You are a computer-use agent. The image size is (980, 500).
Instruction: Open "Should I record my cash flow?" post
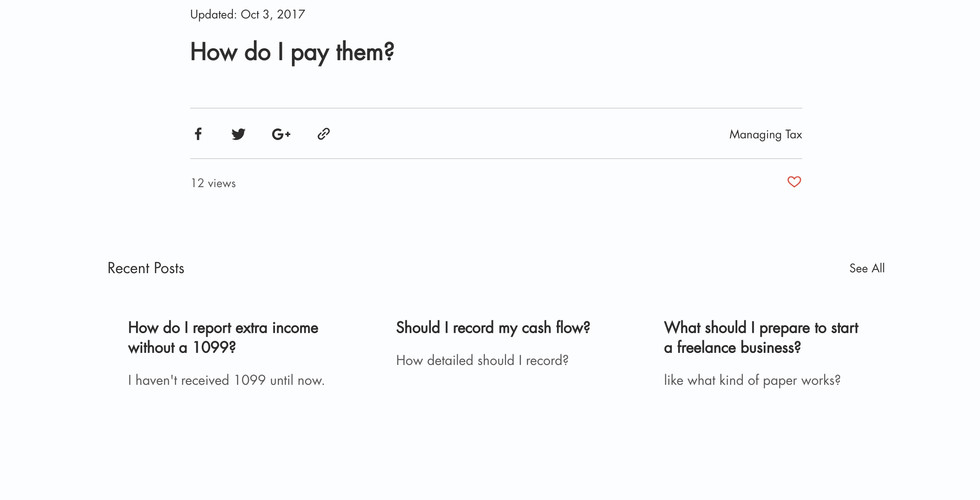tap(493, 328)
